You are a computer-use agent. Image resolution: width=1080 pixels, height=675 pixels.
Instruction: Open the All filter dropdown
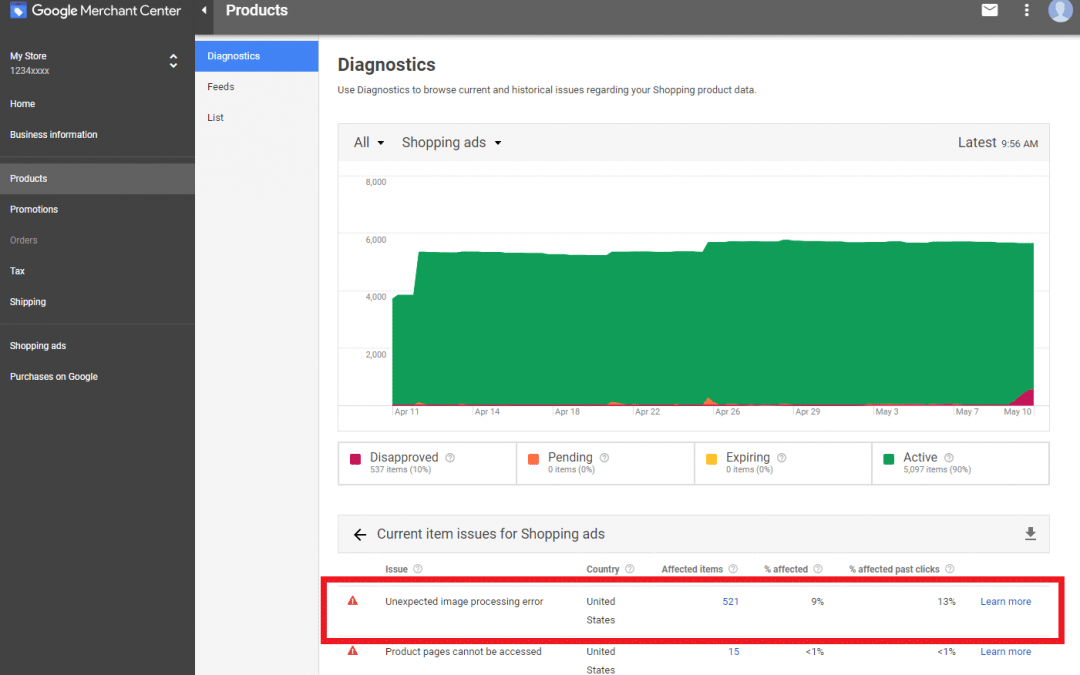click(369, 143)
